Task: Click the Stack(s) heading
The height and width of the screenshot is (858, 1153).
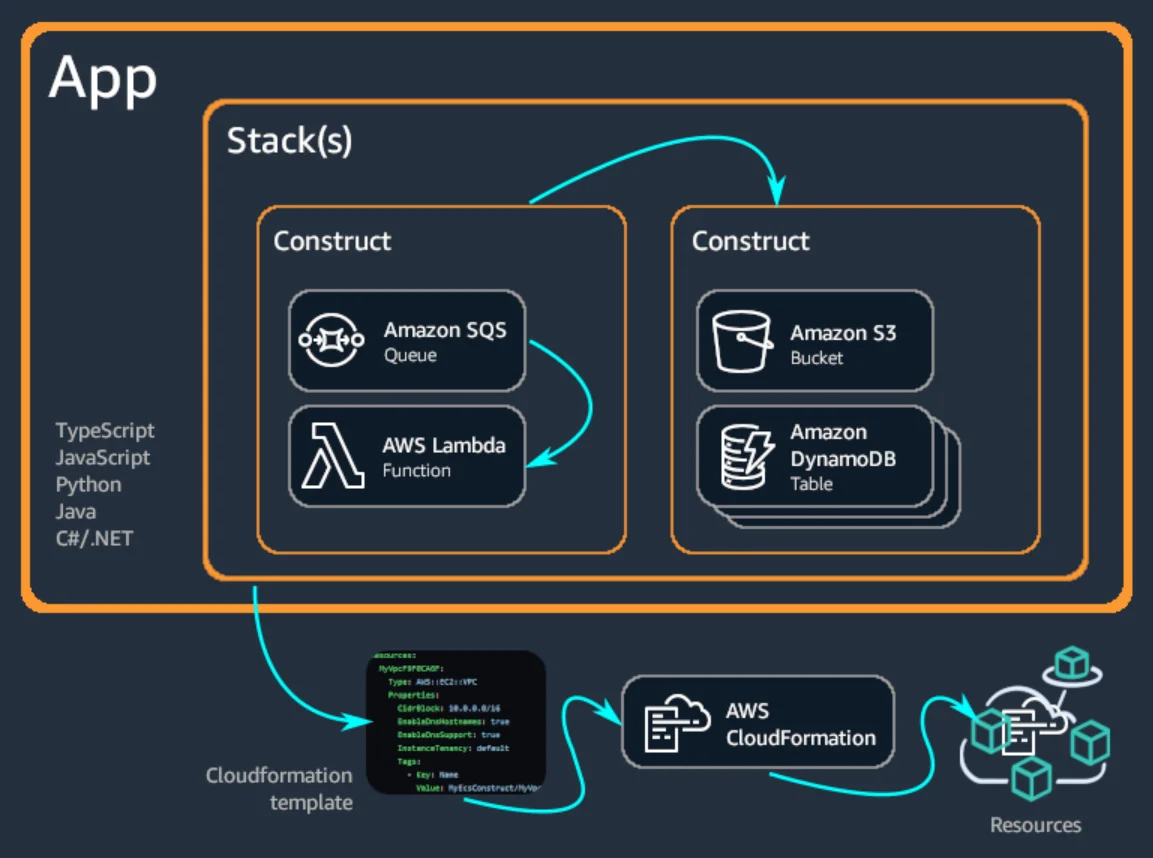Action: [289, 140]
